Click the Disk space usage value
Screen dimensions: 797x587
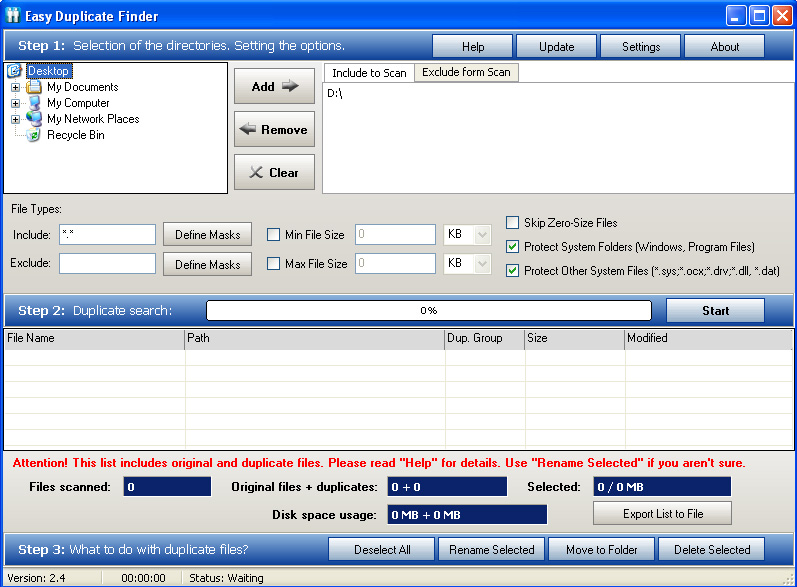(467, 514)
